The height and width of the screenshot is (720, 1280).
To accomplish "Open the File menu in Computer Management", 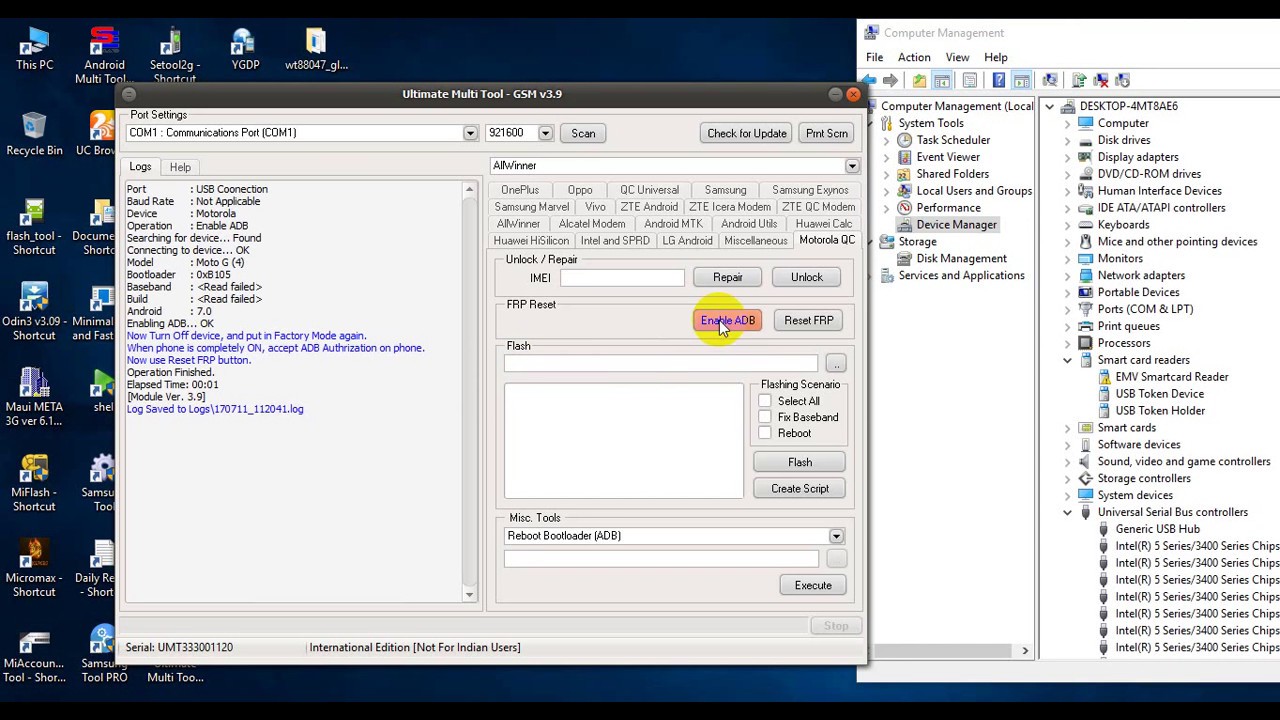I will pos(874,57).
